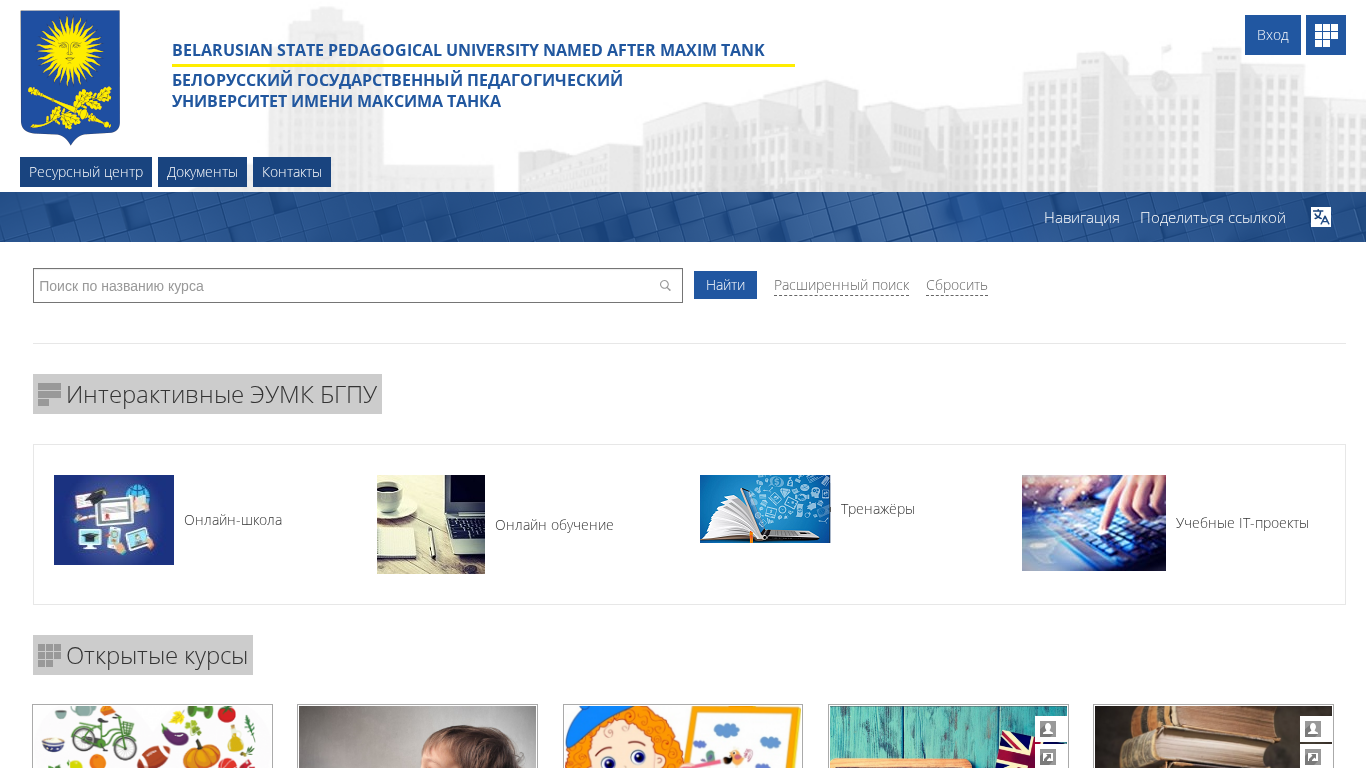Select Поделиться ссылкой in the blue bar
The width and height of the screenshot is (1366, 768).
pyautogui.click(x=1213, y=217)
